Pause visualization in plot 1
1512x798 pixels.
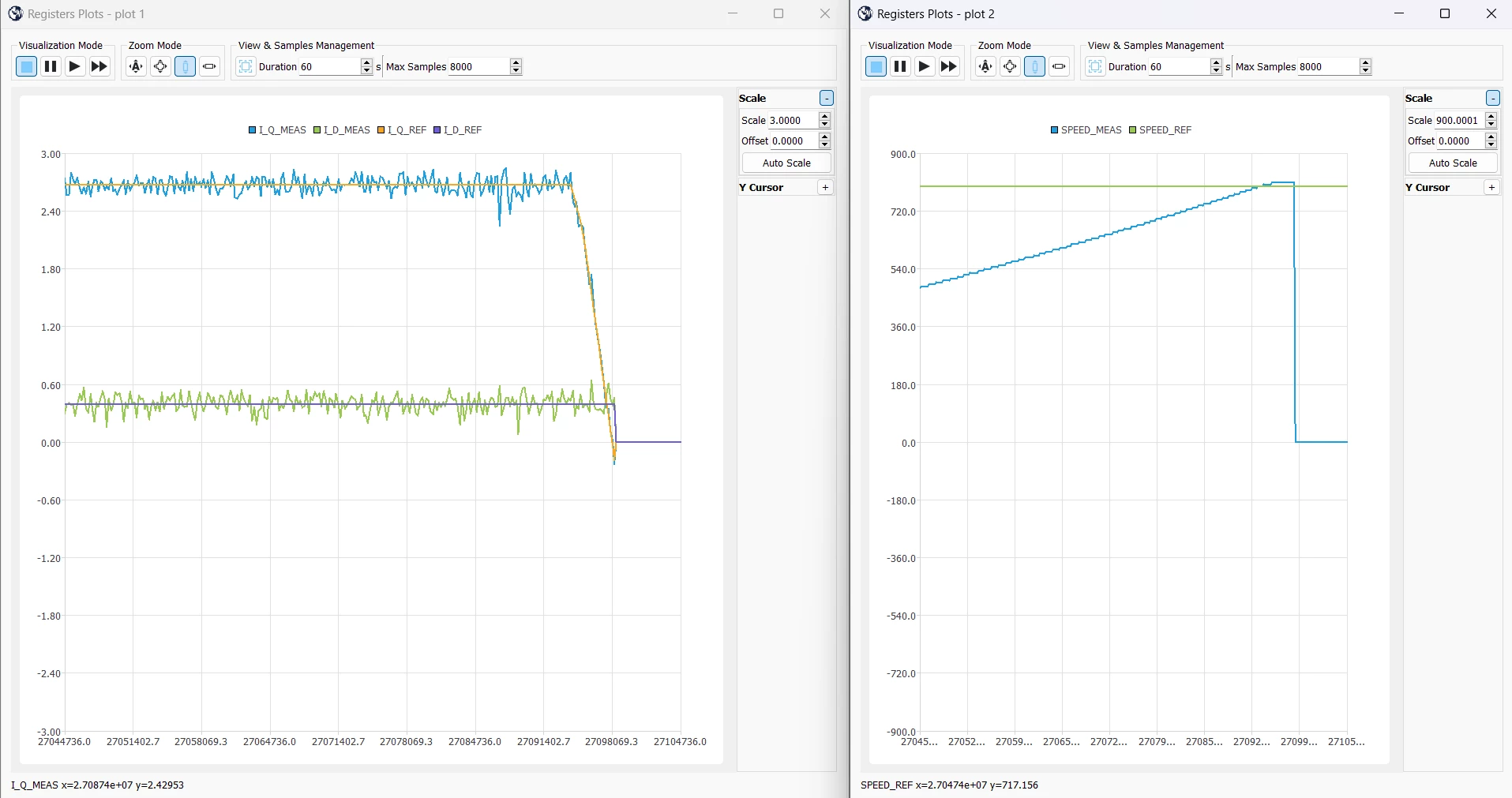coord(51,66)
